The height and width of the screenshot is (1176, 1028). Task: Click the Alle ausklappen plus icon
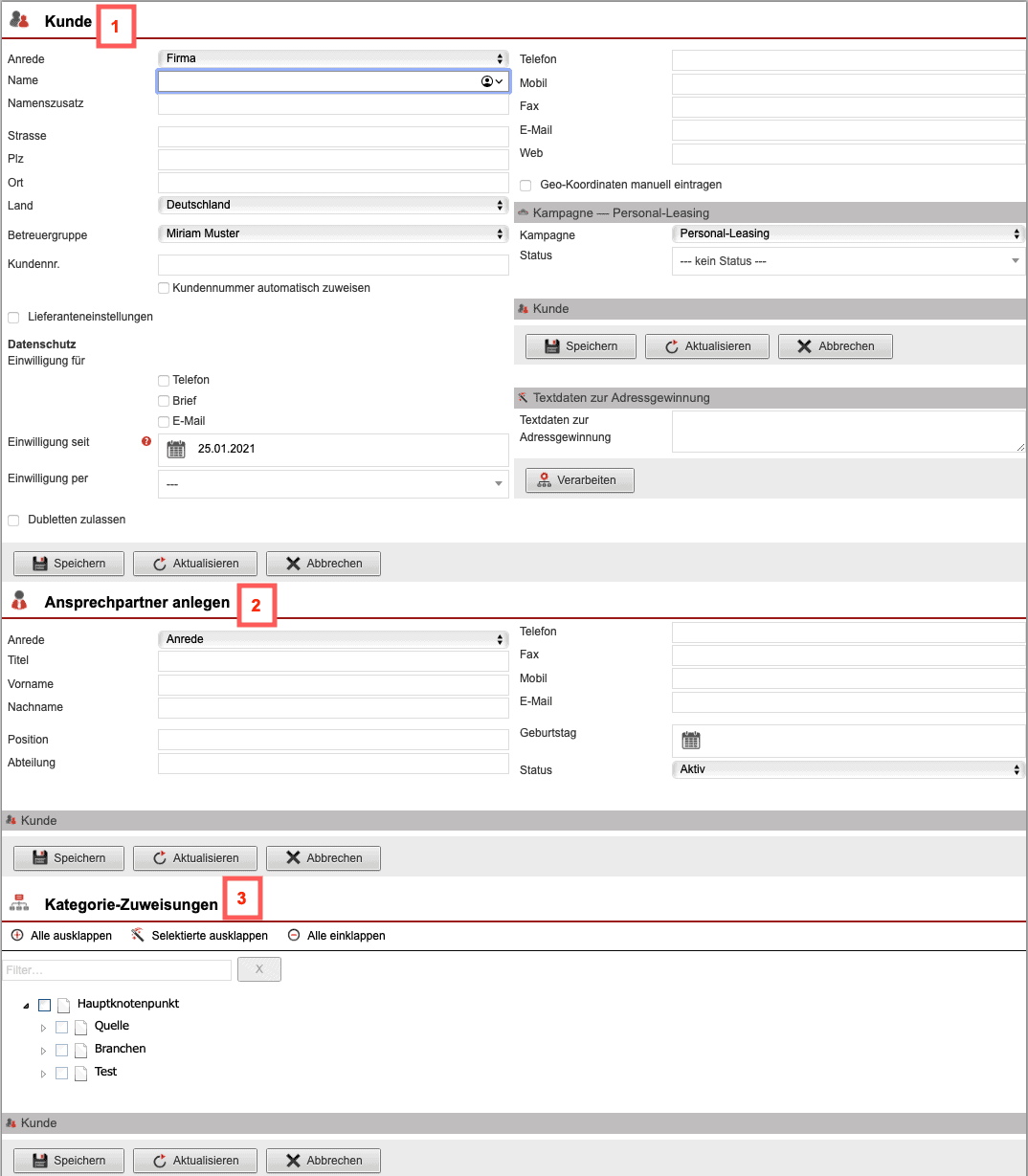tap(17, 935)
